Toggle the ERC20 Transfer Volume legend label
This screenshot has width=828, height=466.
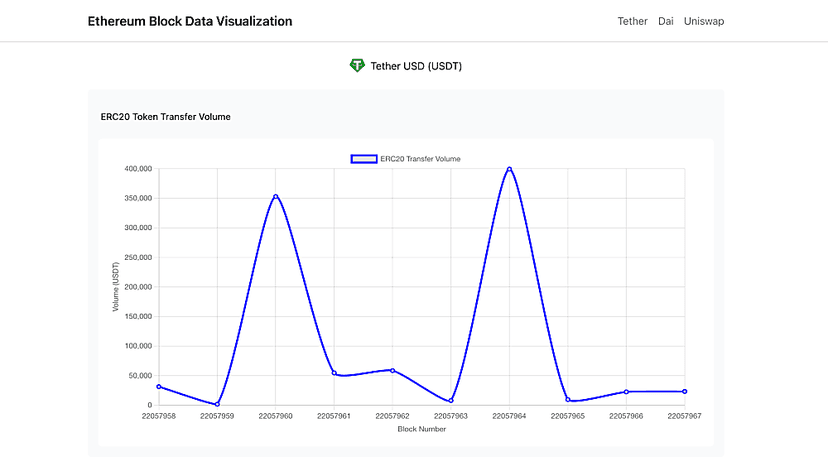click(420, 159)
